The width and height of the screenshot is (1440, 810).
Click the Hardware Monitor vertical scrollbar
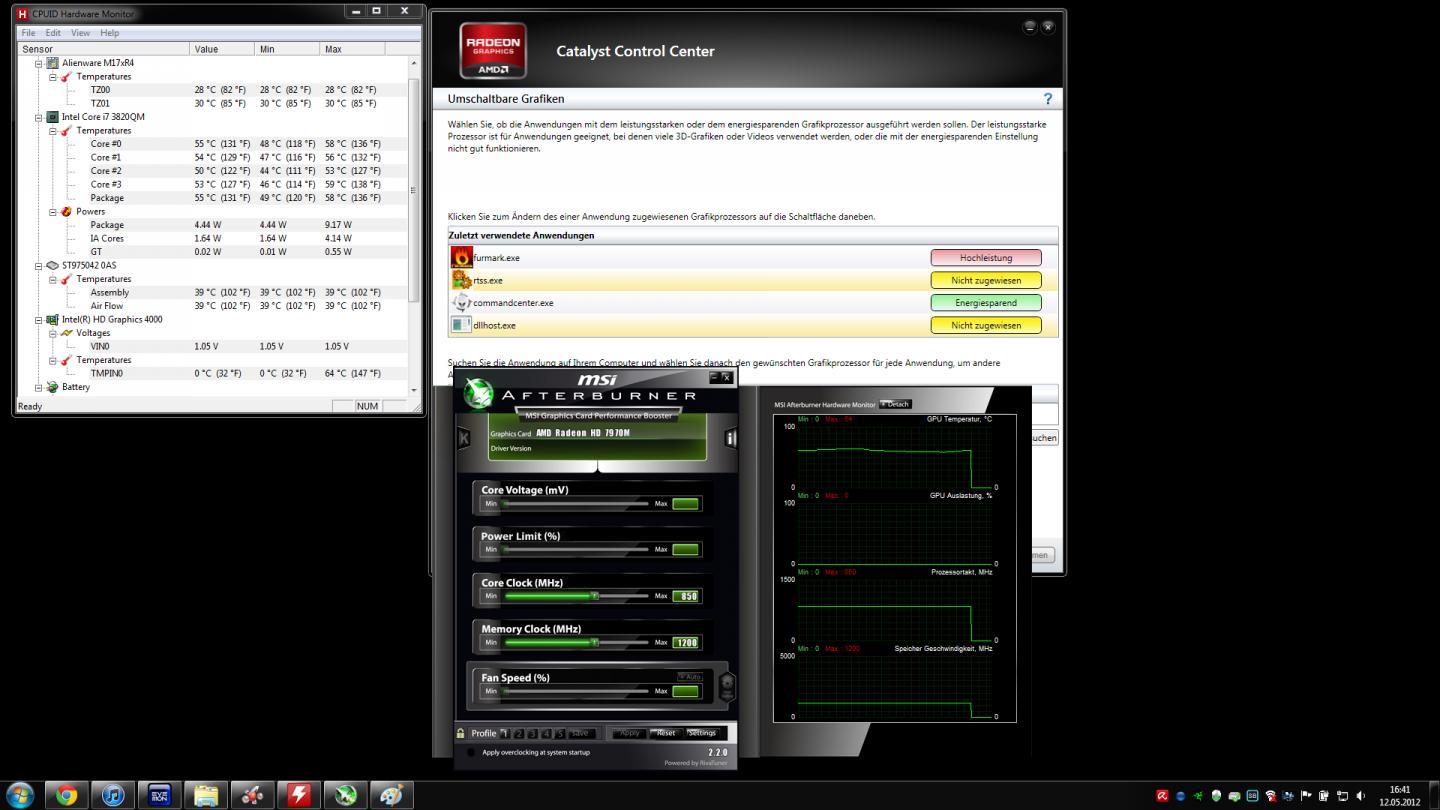[x=414, y=225]
